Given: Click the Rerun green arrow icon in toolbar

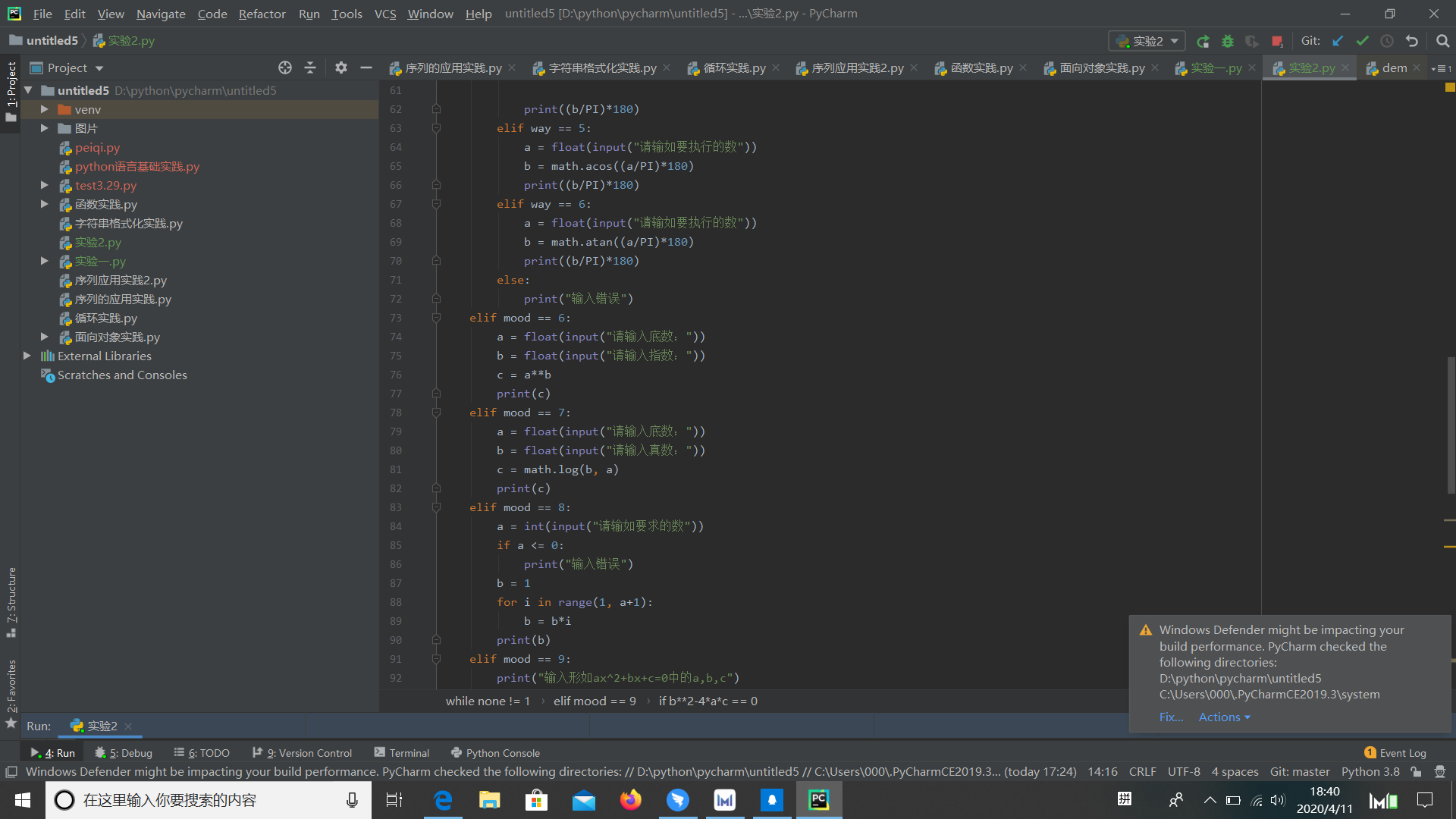Looking at the screenshot, I should (1203, 41).
